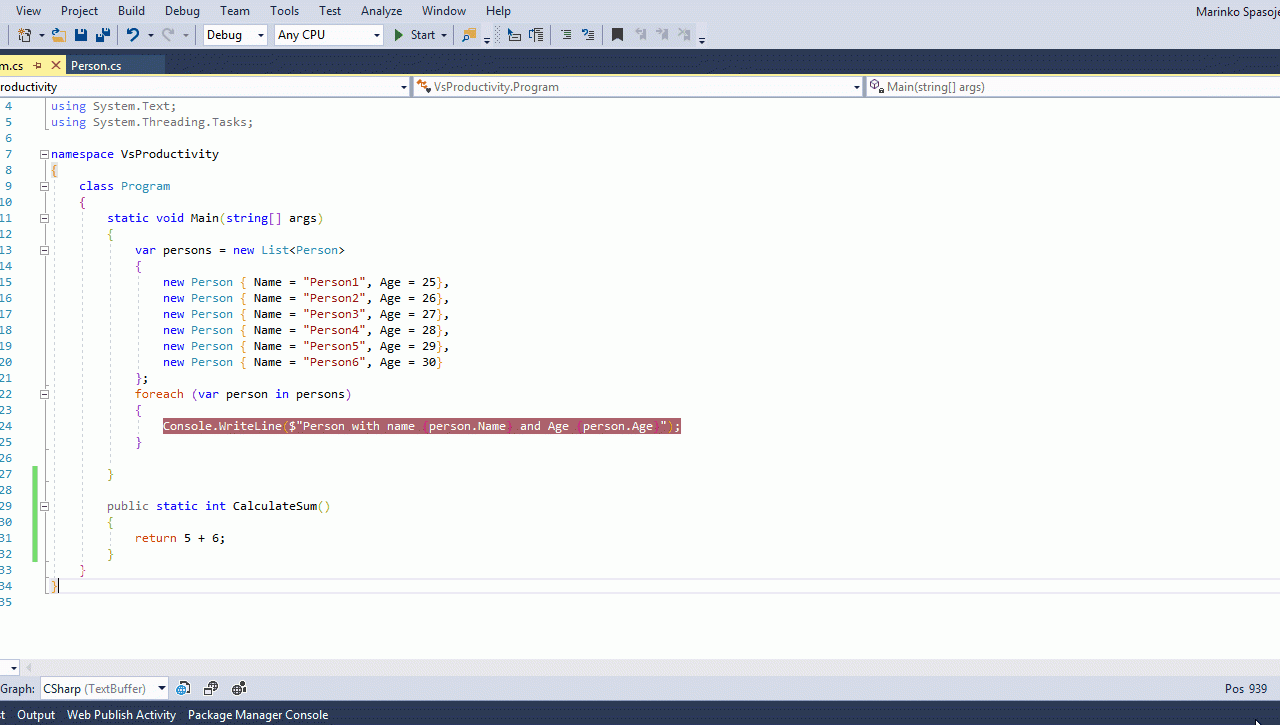Image resolution: width=1280 pixels, height=725 pixels.
Task: Toggle pin on the active document tab
Action: click(x=38, y=65)
